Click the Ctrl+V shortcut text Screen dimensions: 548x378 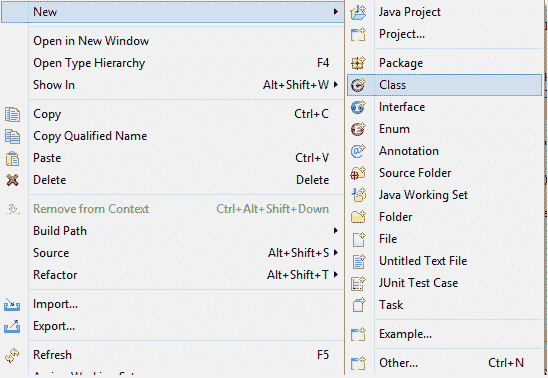click(x=312, y=158)
